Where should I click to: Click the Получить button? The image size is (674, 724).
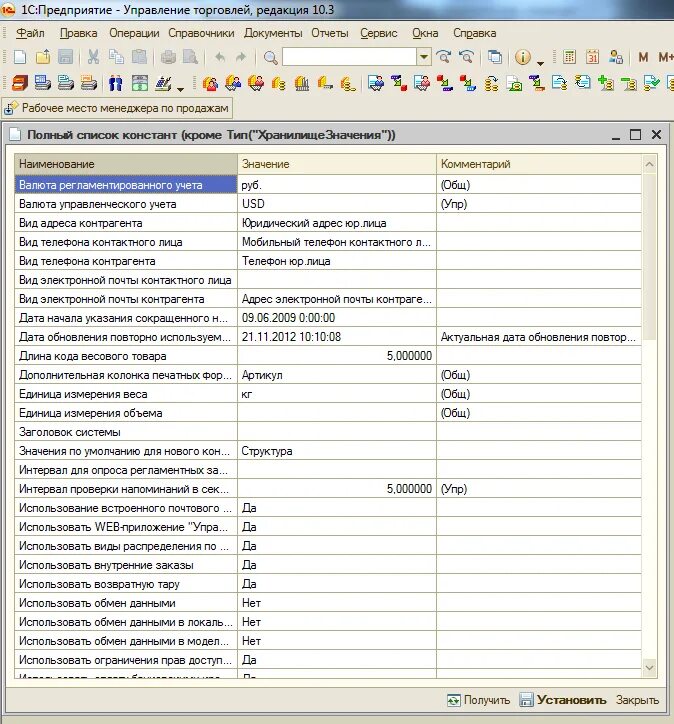[478, 700]
